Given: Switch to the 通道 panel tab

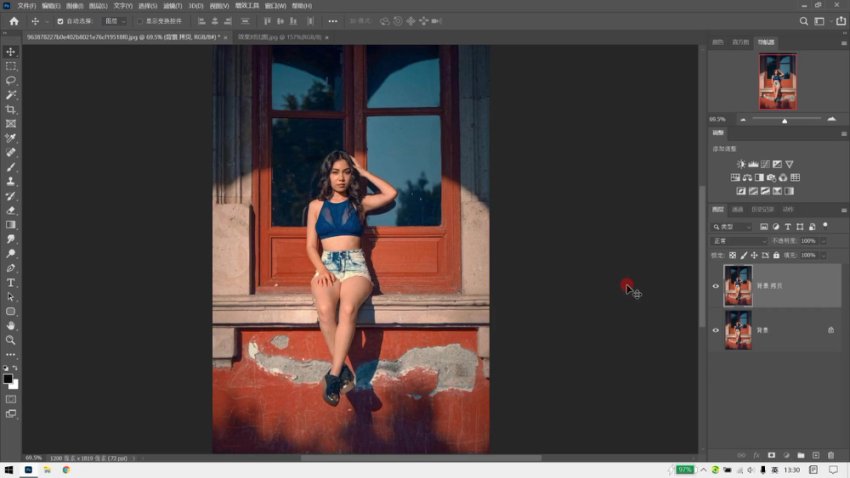Looking at the screenshot, I should pos(738,209).
